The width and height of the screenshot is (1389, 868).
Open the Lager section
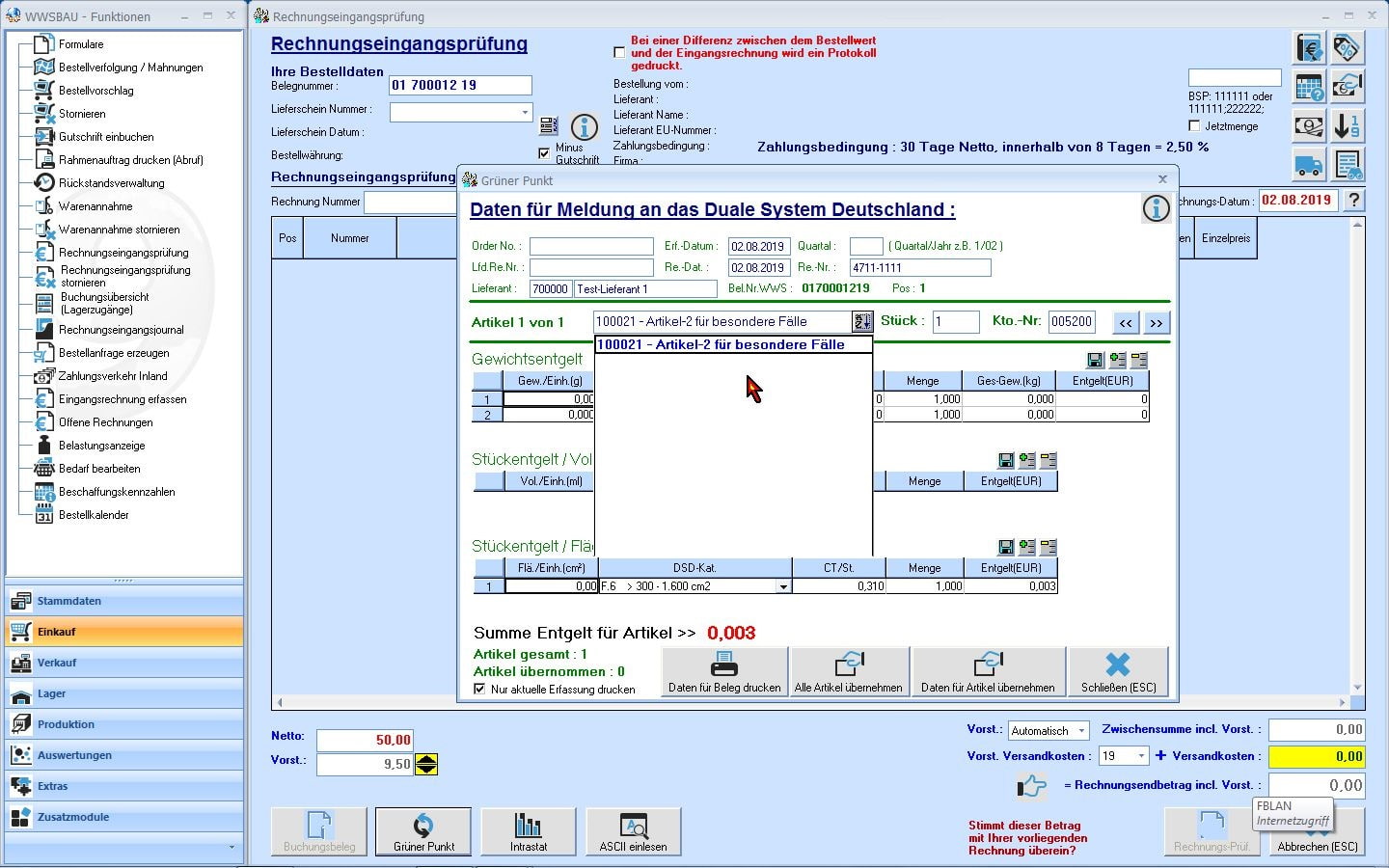[124, 693]
